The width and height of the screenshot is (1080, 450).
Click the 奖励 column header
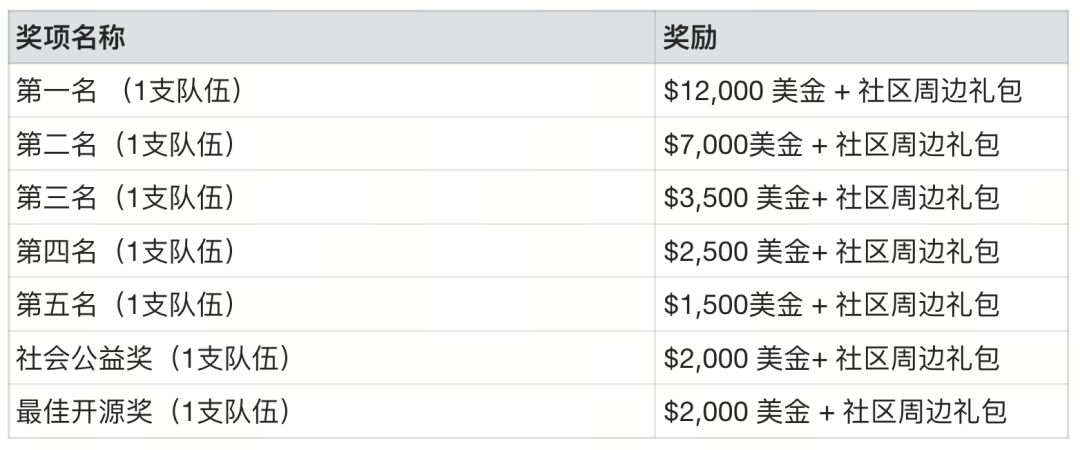691,37
